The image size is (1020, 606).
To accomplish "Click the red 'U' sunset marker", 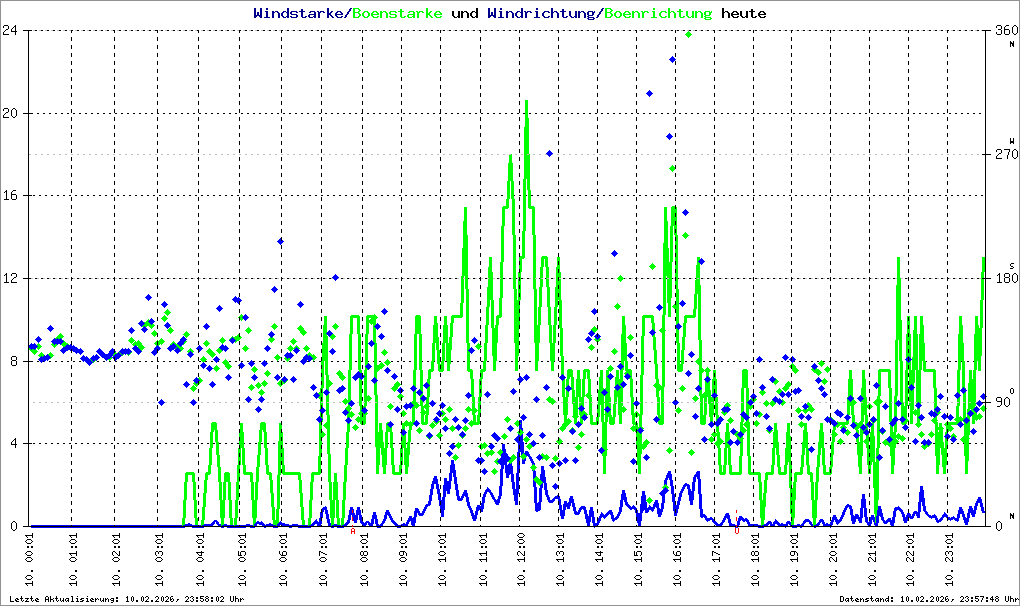I will click(736, 531).
